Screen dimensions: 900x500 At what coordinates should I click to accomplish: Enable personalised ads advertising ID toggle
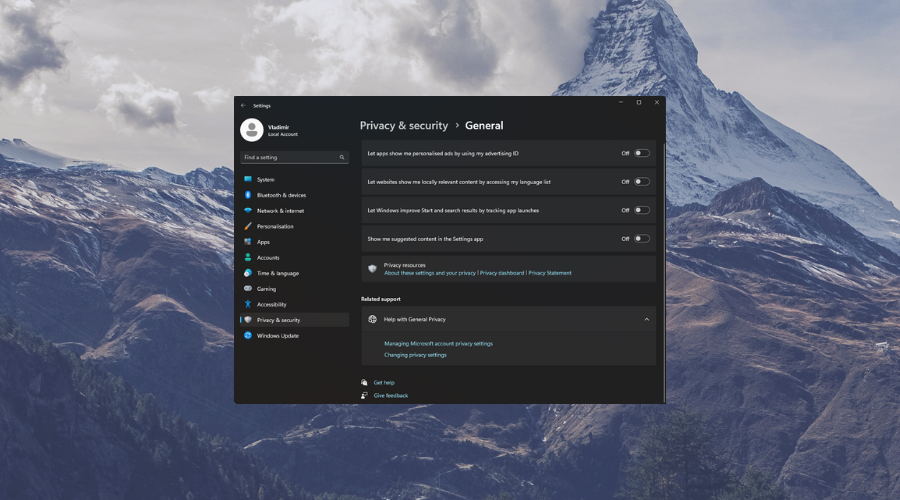(x=641, y=153)
